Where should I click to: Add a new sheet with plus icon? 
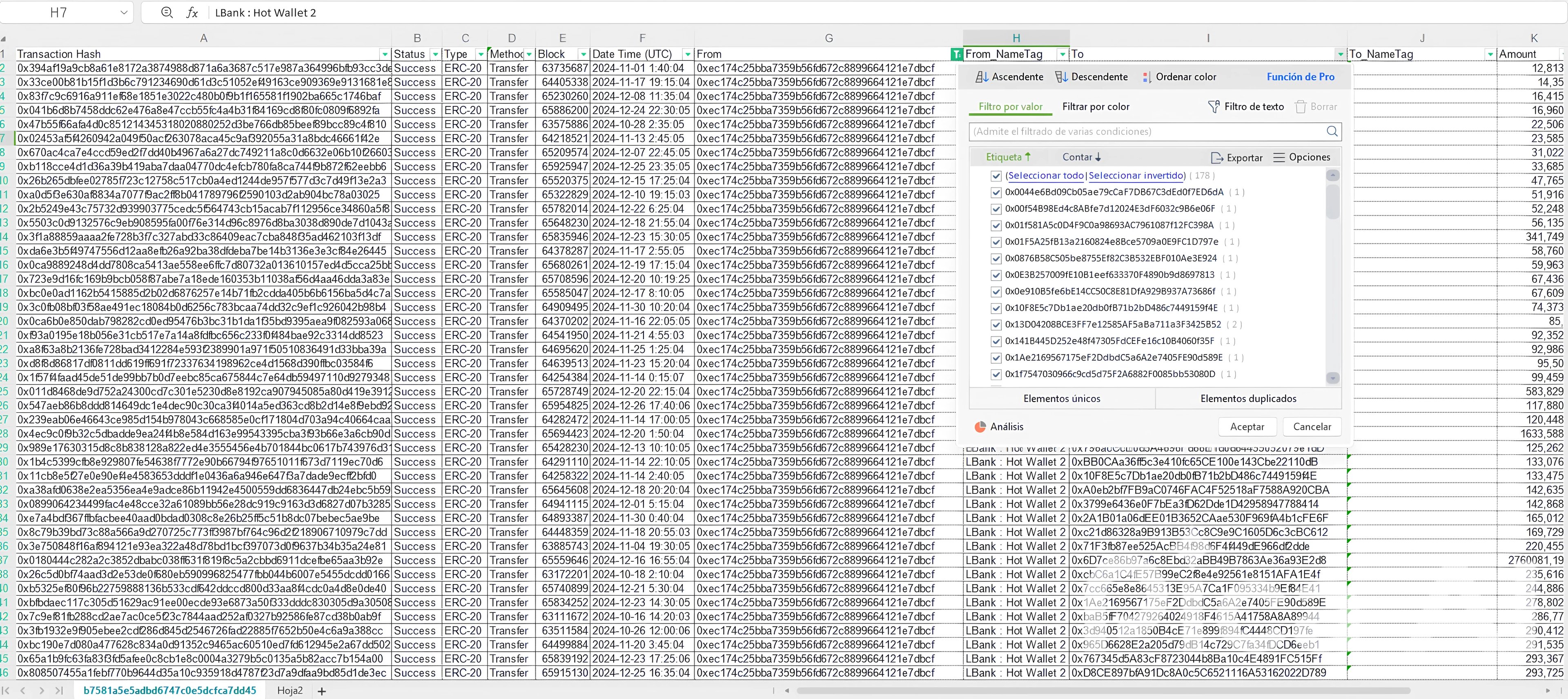322,691
